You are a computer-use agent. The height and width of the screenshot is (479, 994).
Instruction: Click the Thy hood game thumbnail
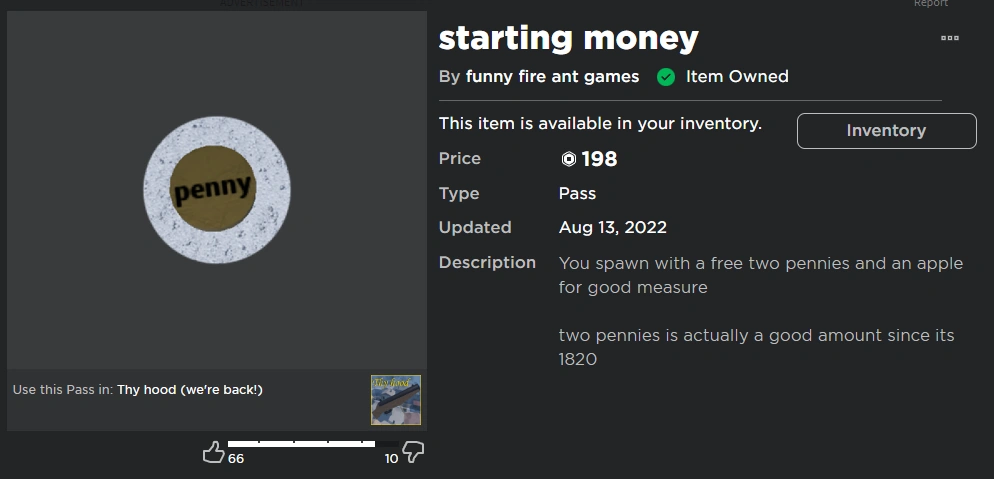(395, 400)
